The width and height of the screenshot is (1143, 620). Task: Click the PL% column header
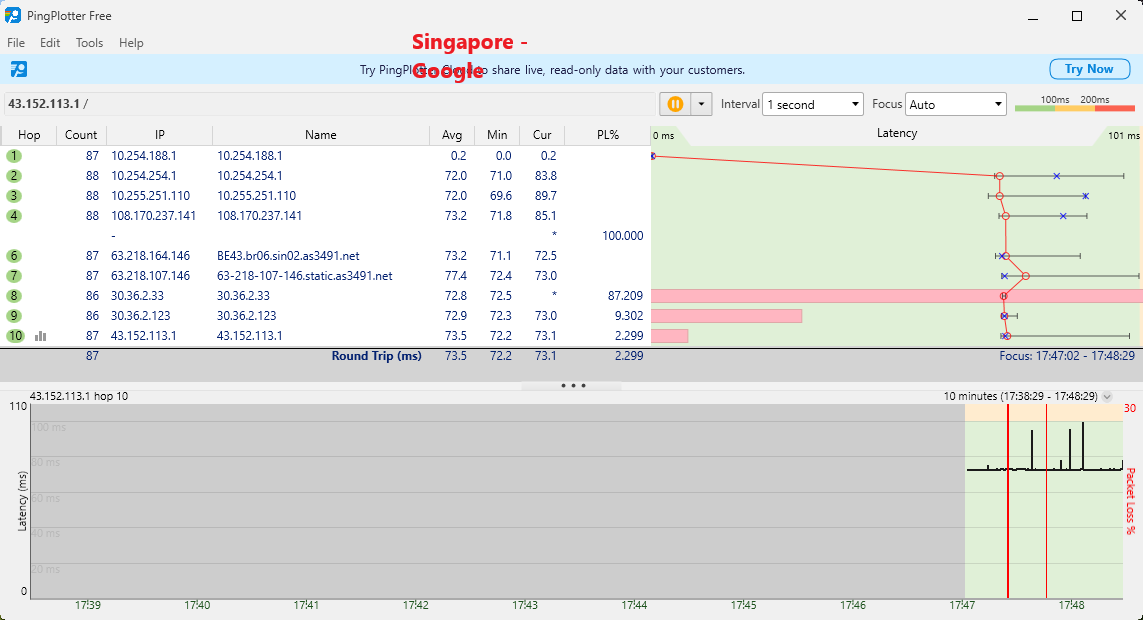click(x=608, y=135)
